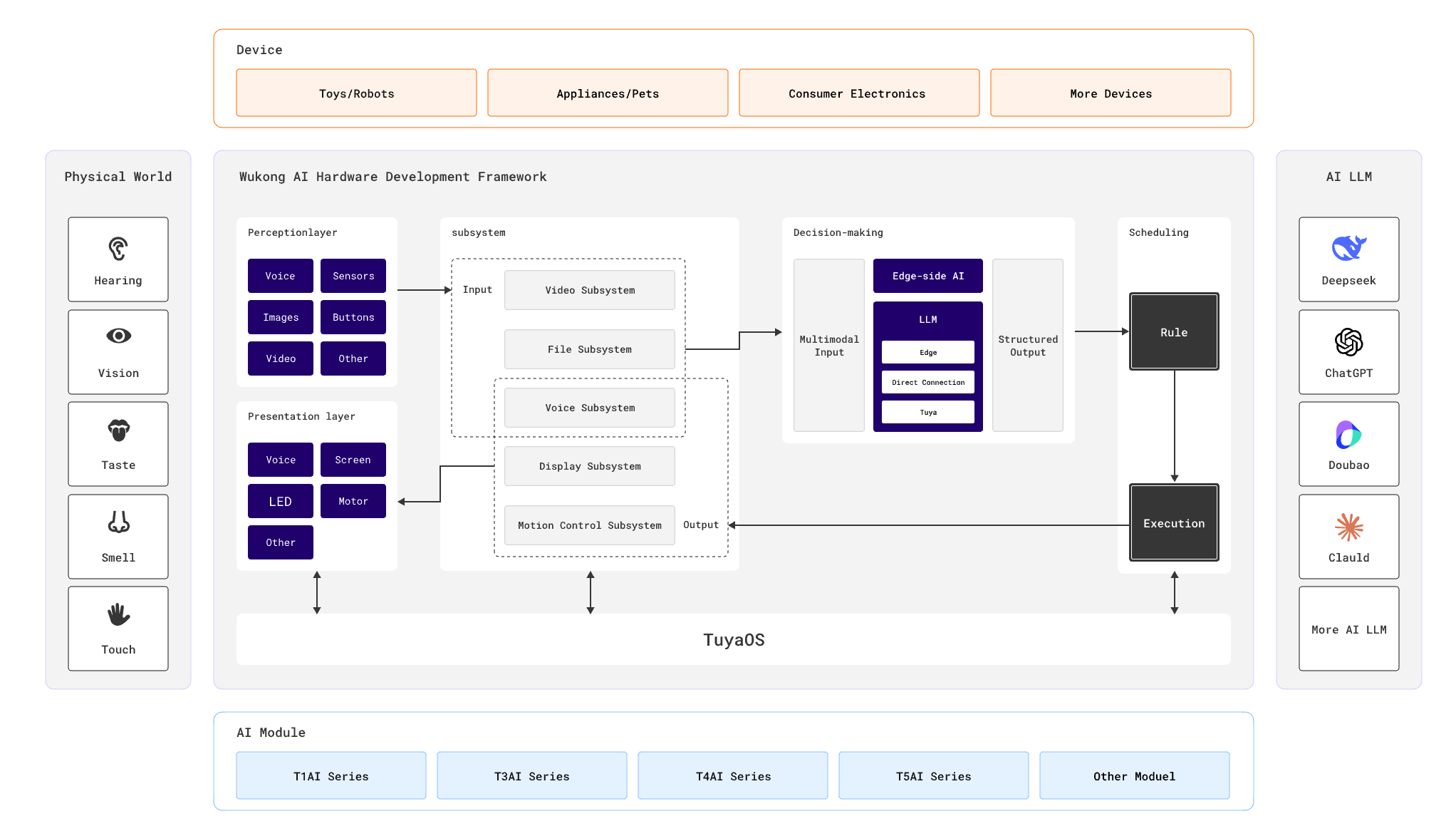Click the Execution scheduling block

click(1174, 522)
